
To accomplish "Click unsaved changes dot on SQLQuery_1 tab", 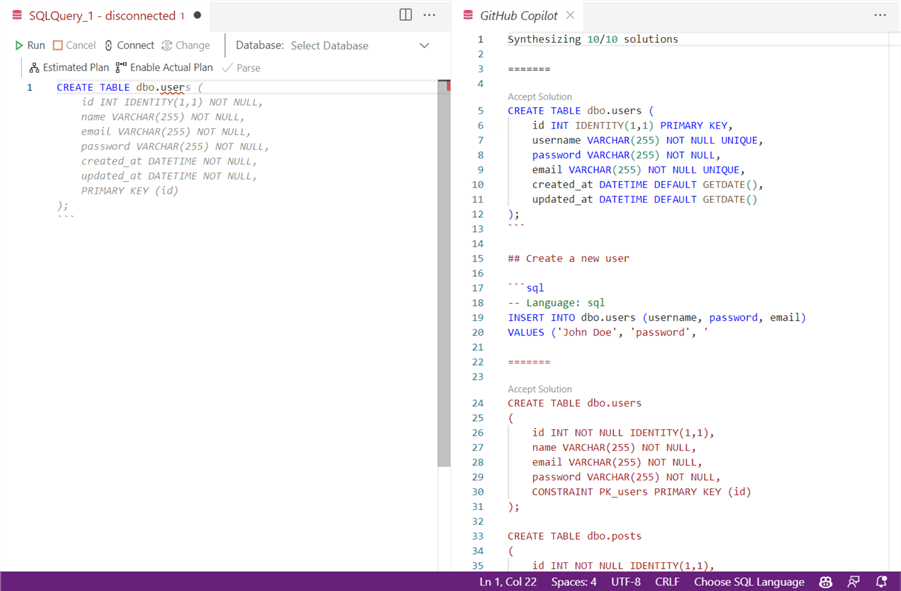I will point(198,16).
